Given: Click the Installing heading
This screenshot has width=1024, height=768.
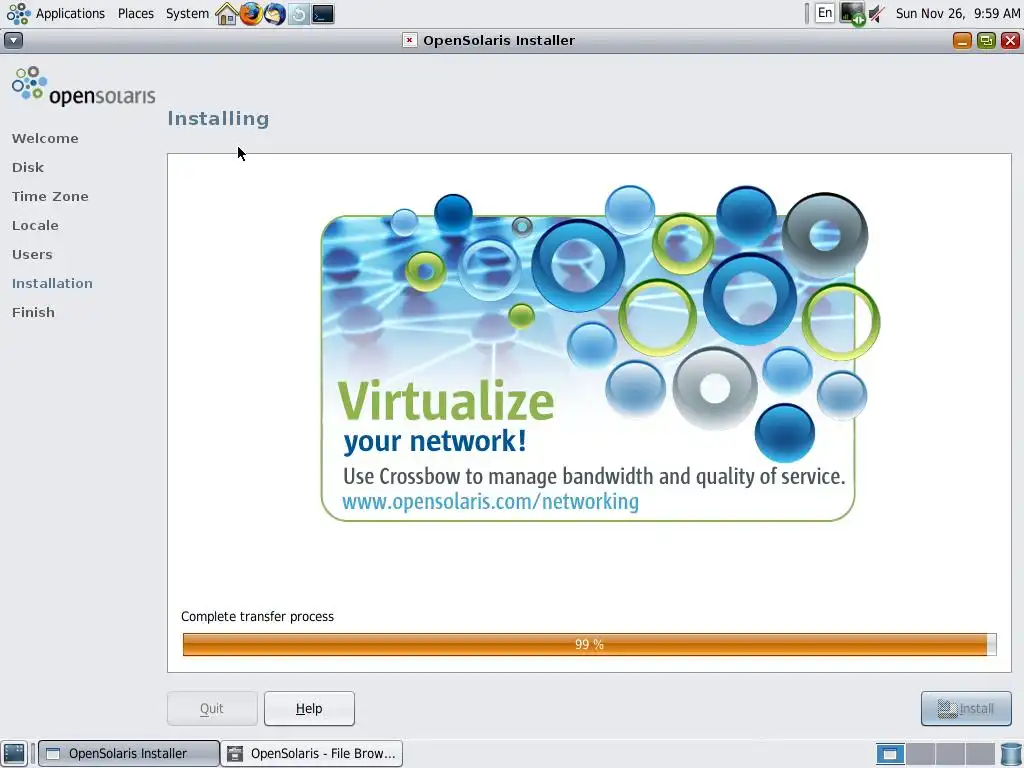Looking at the screenshot, I should pos(218,118).
